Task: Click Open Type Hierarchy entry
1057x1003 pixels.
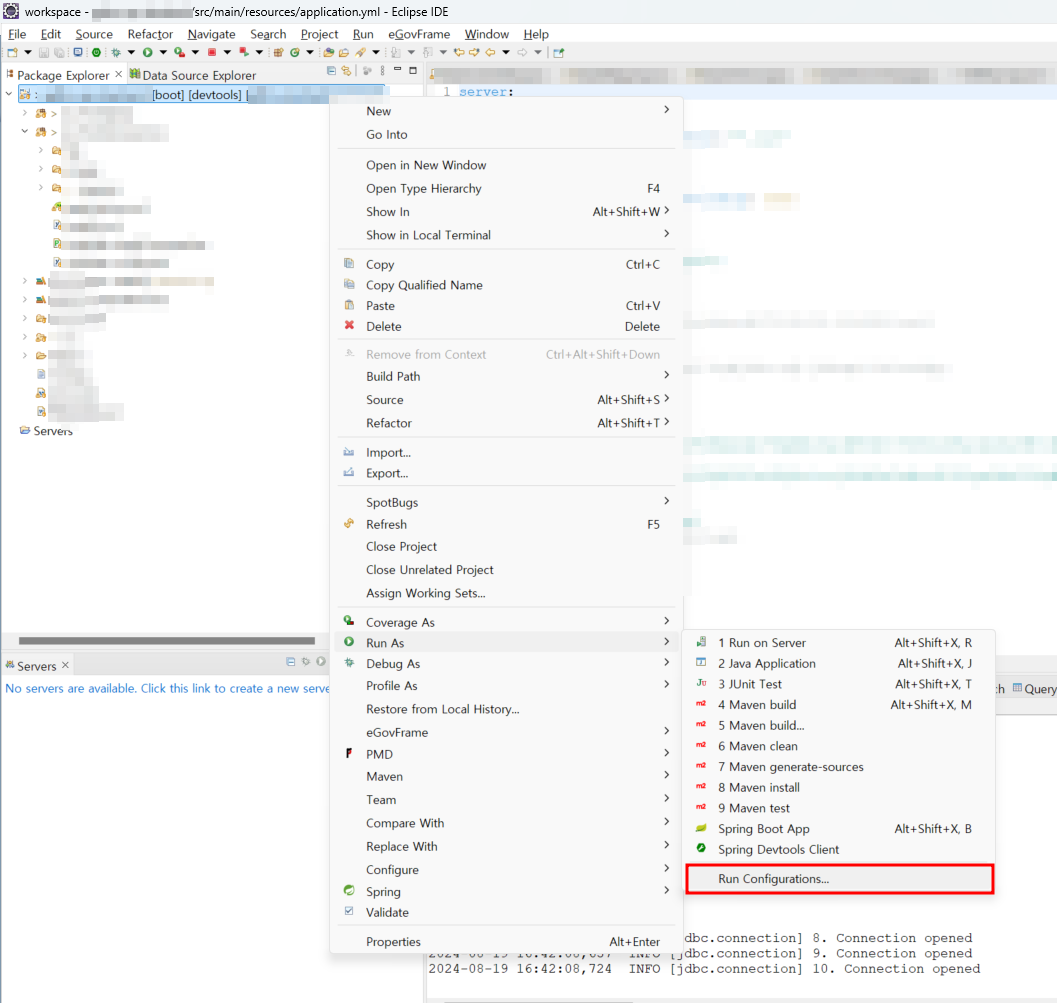Action: coord(506,189)
